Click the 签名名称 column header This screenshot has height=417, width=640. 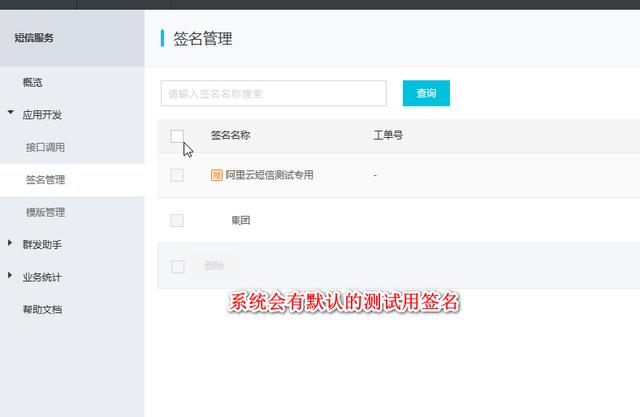point(230,135)
